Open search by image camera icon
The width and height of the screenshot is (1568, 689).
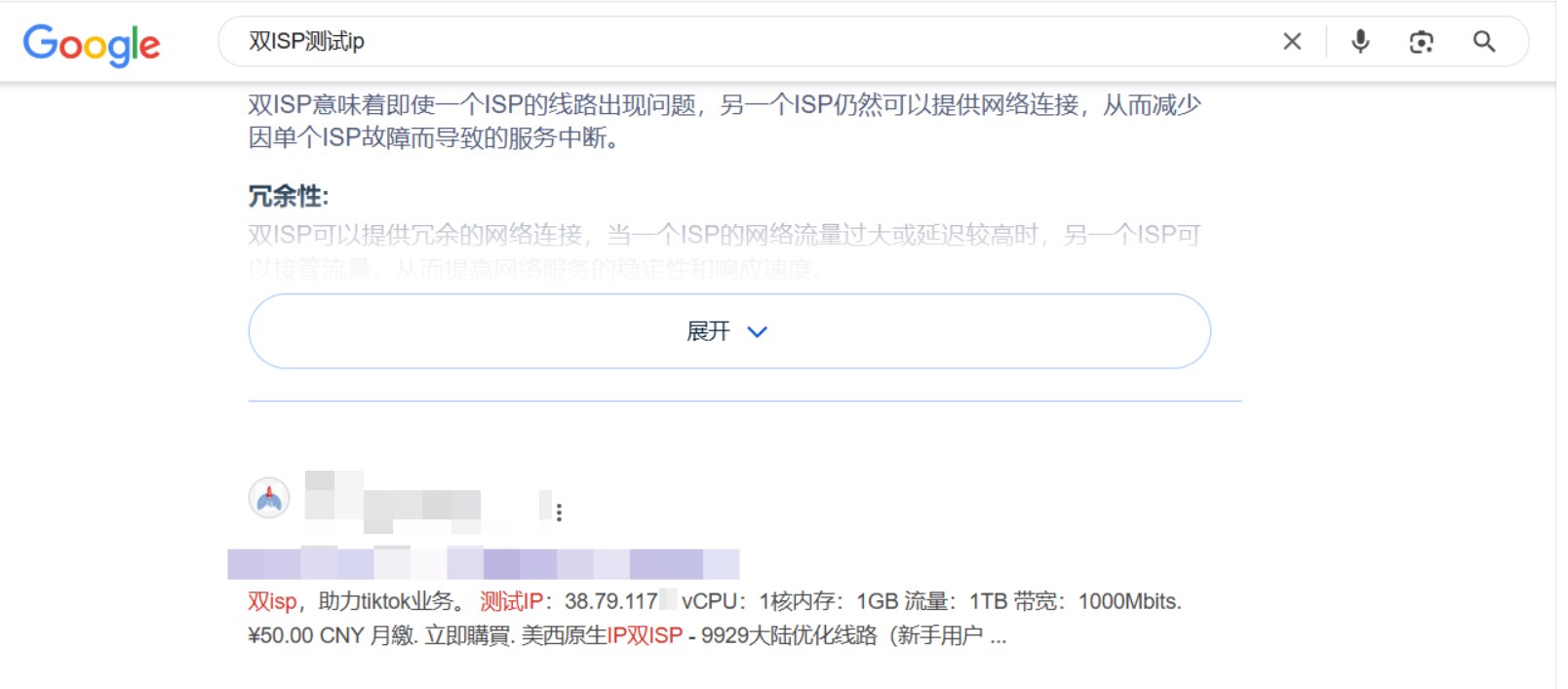tap(1422, 41)
